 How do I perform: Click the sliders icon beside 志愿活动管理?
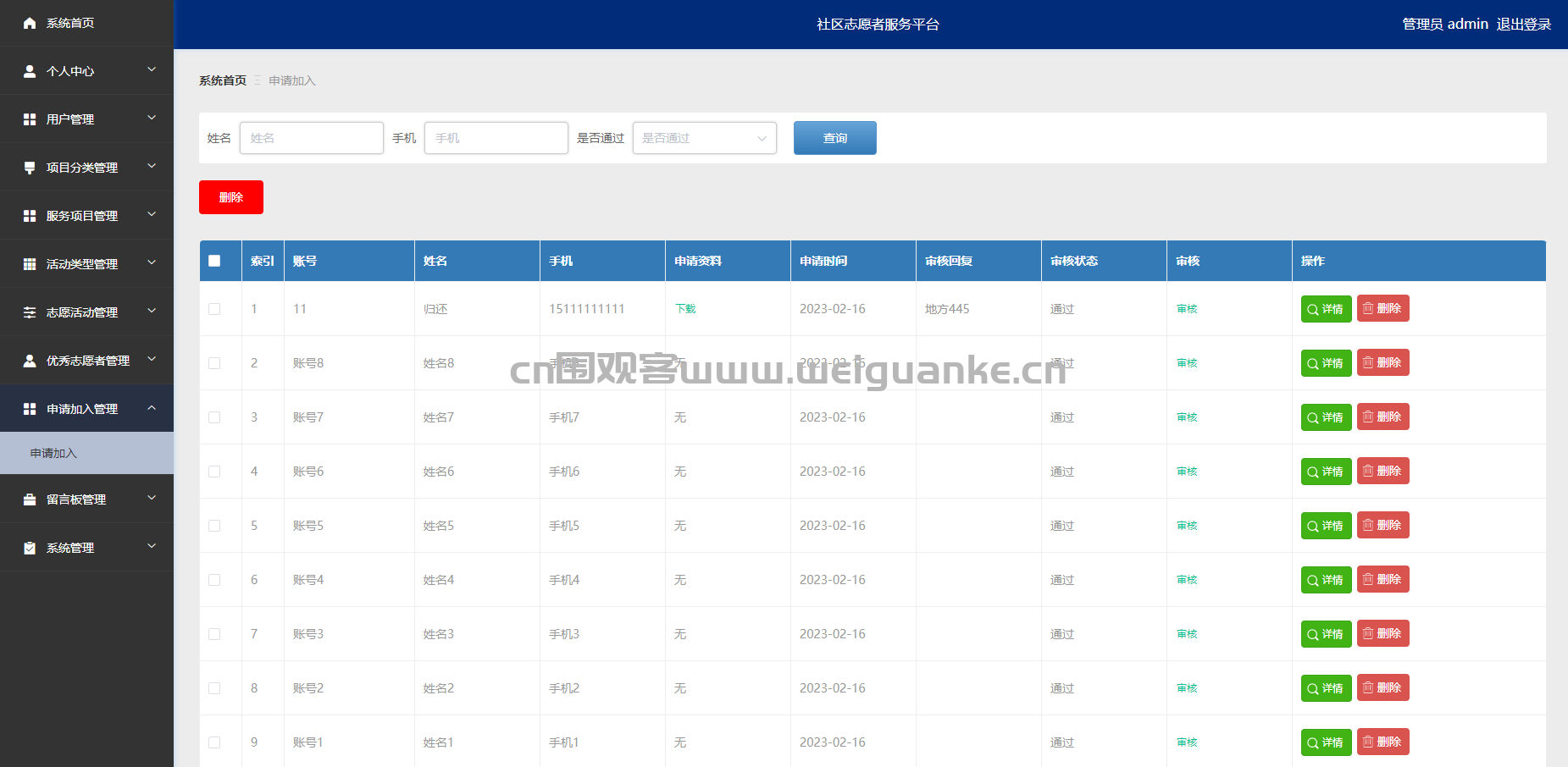click(x=30, y=312)
